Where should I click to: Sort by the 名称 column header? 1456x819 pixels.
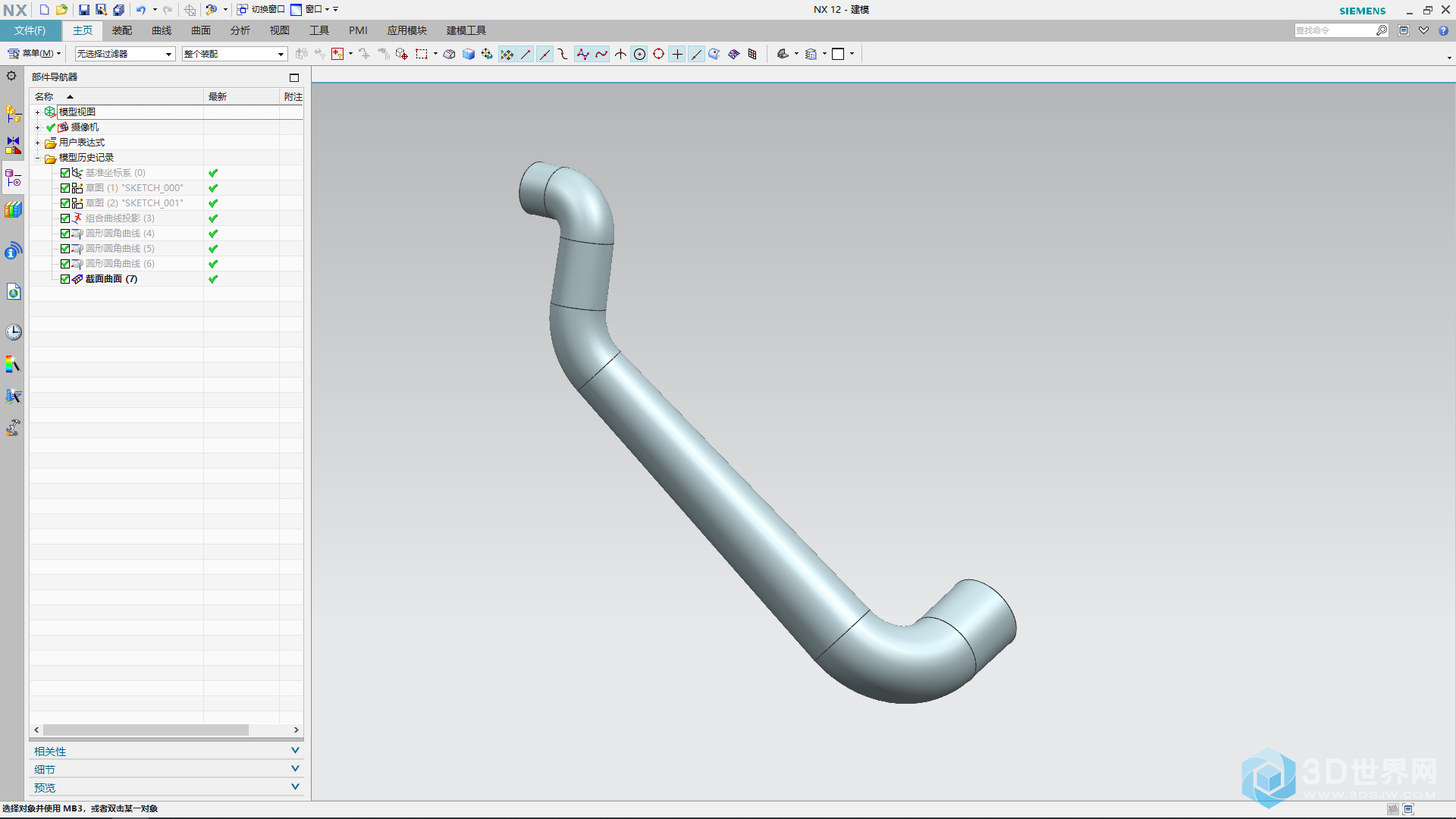click(x=117, y=96)
